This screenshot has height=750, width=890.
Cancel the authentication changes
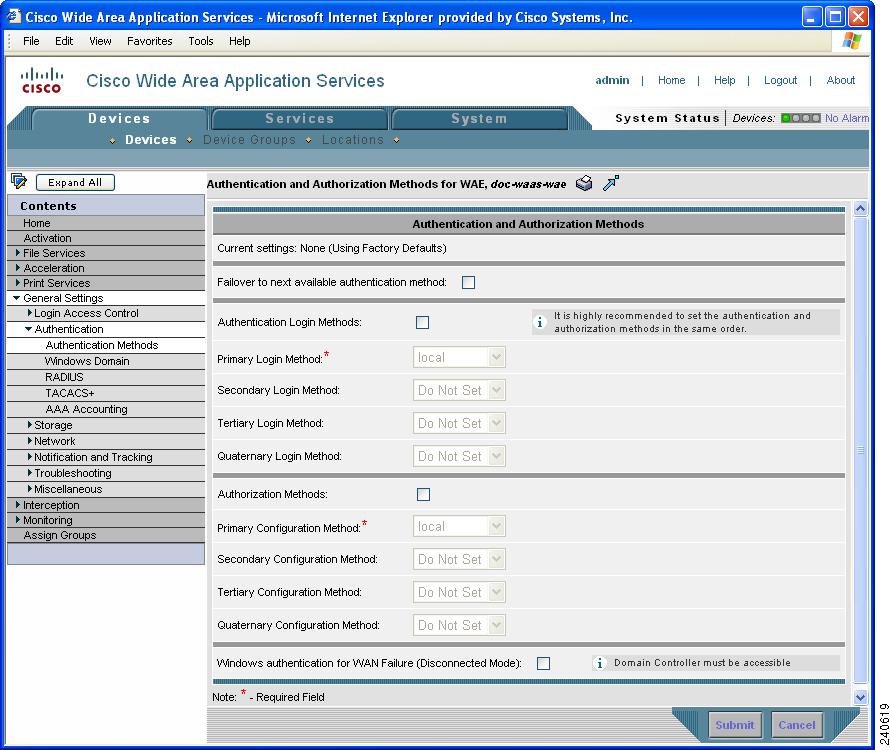[x=797, y=725]
